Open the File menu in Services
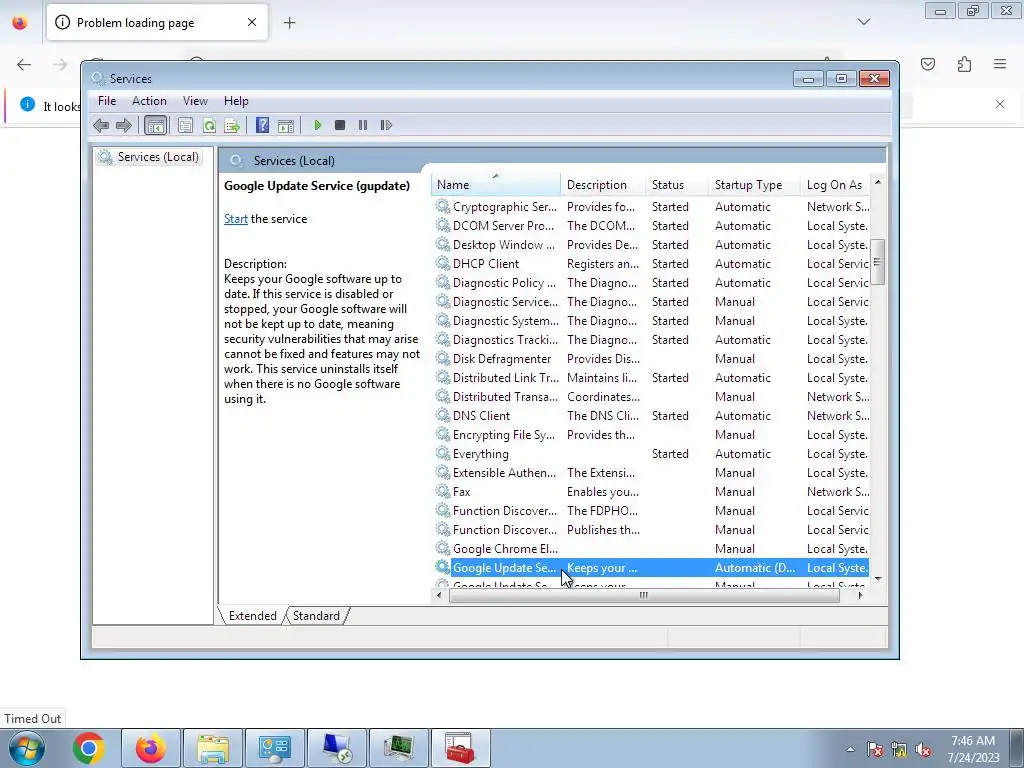 tap(106, 101)
